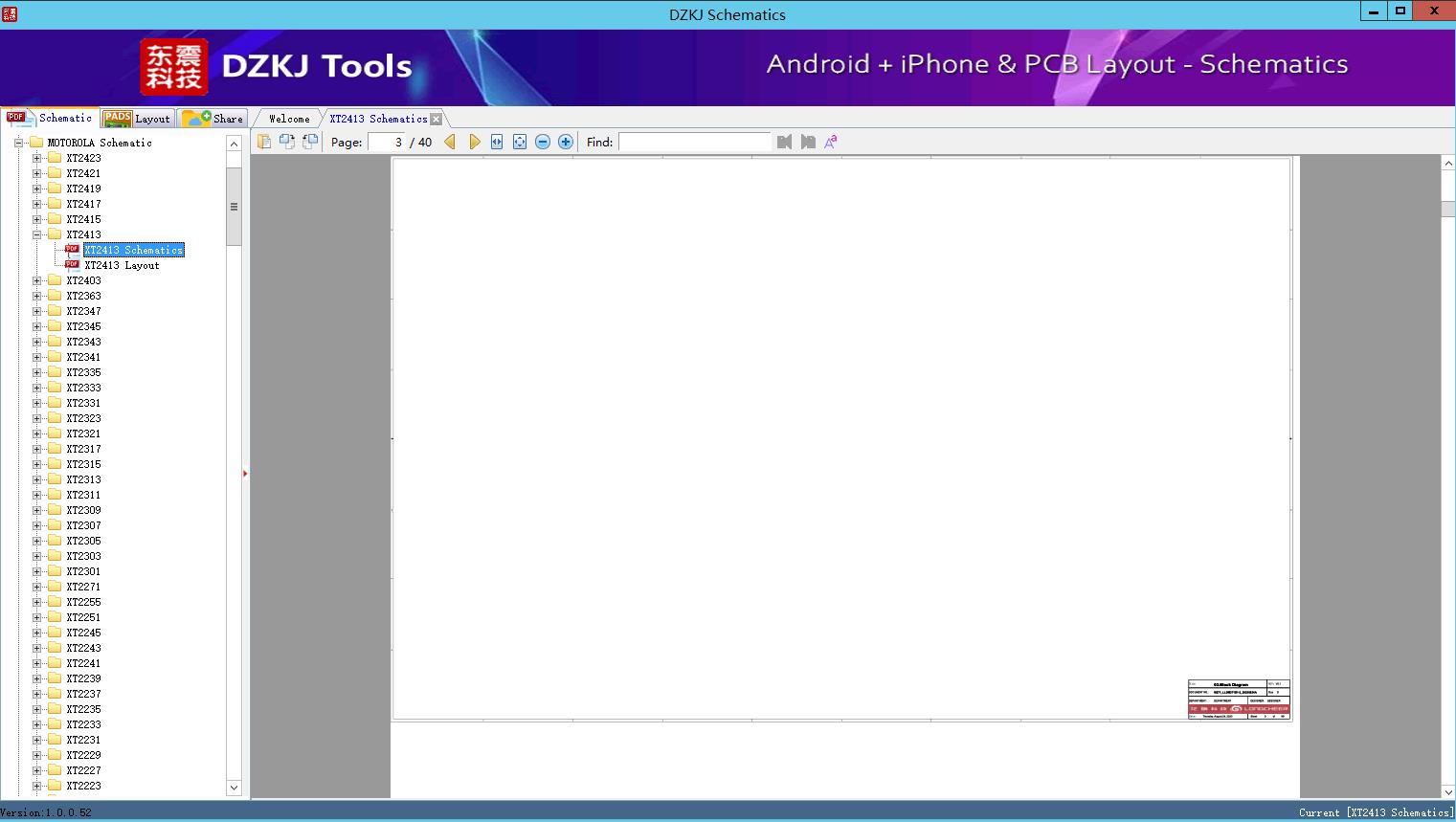The image size is (1456, 822).
Task: Open the Share tab
Action: [x=213, y=119]
